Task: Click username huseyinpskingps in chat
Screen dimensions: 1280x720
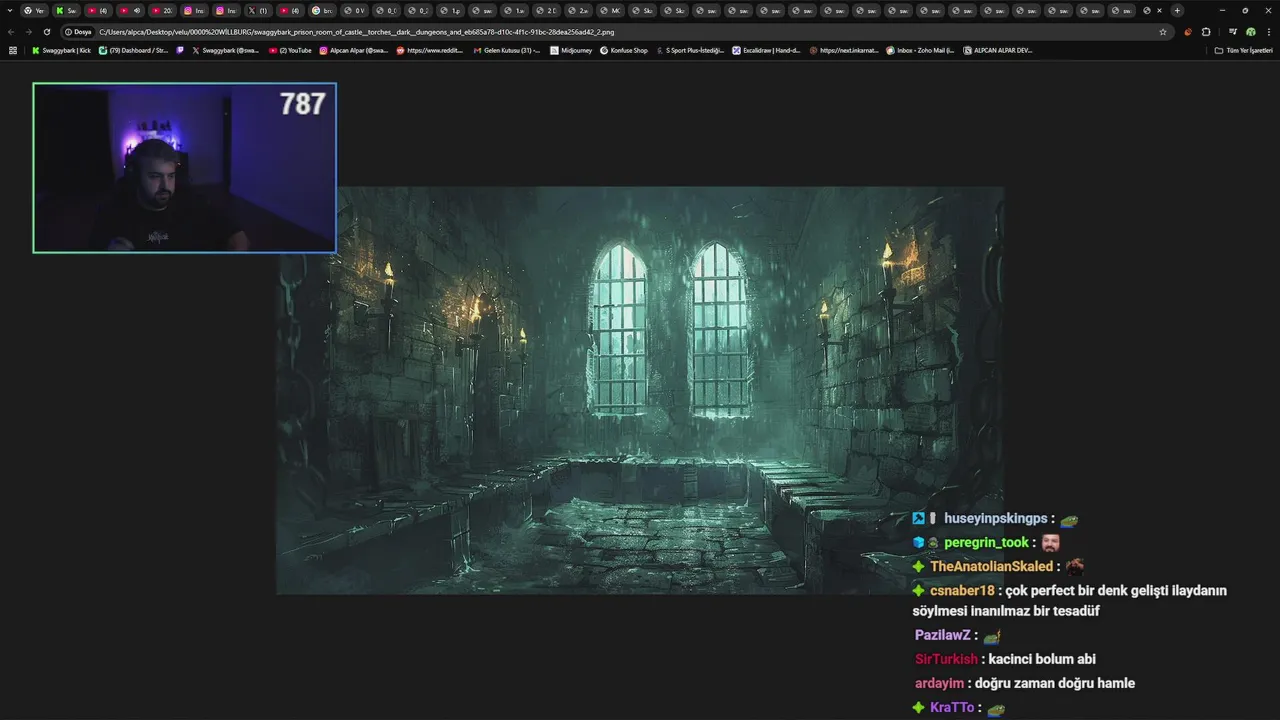Action: 995,518
